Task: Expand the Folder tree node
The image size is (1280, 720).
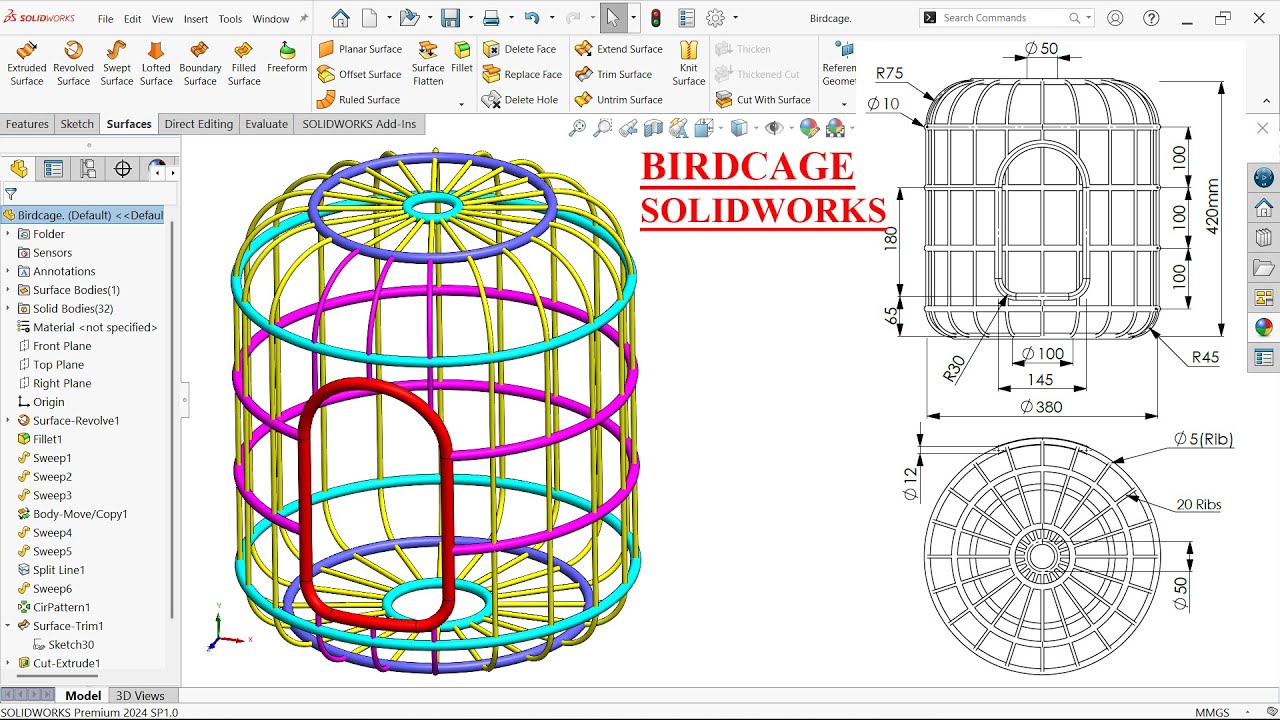Action: point(8,234)
